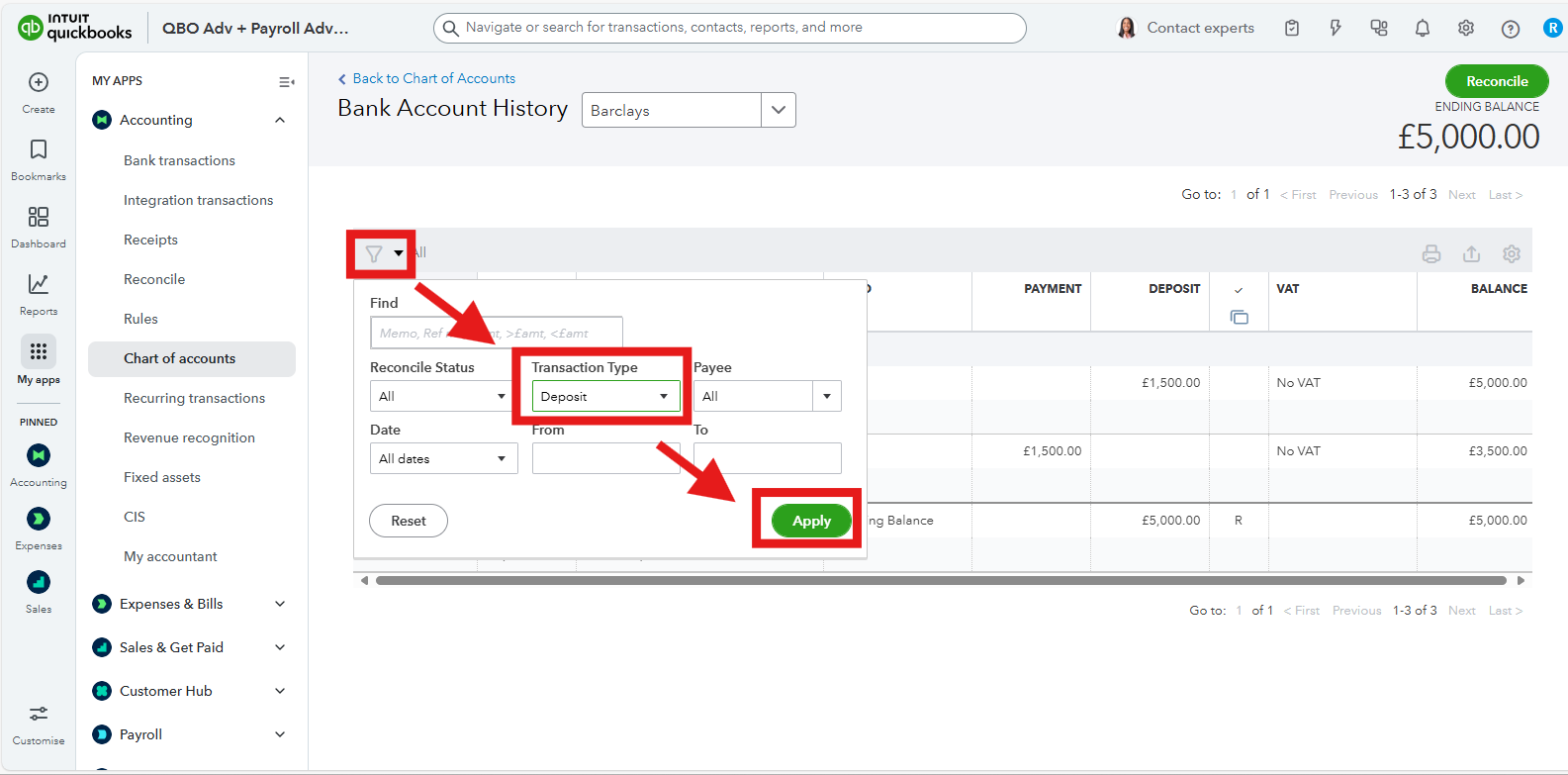
Task: Open the notifications bell
Action: [1422, 29]
